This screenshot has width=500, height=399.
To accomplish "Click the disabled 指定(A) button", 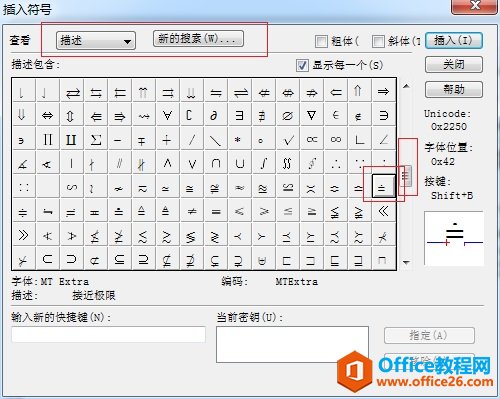I will coord(429,335).
